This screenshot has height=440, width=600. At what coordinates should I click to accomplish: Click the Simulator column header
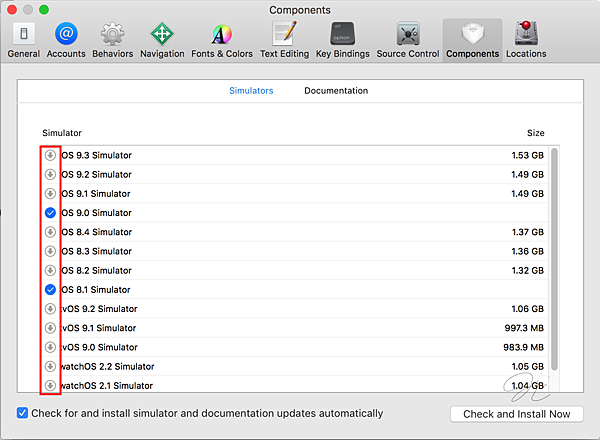62,133
